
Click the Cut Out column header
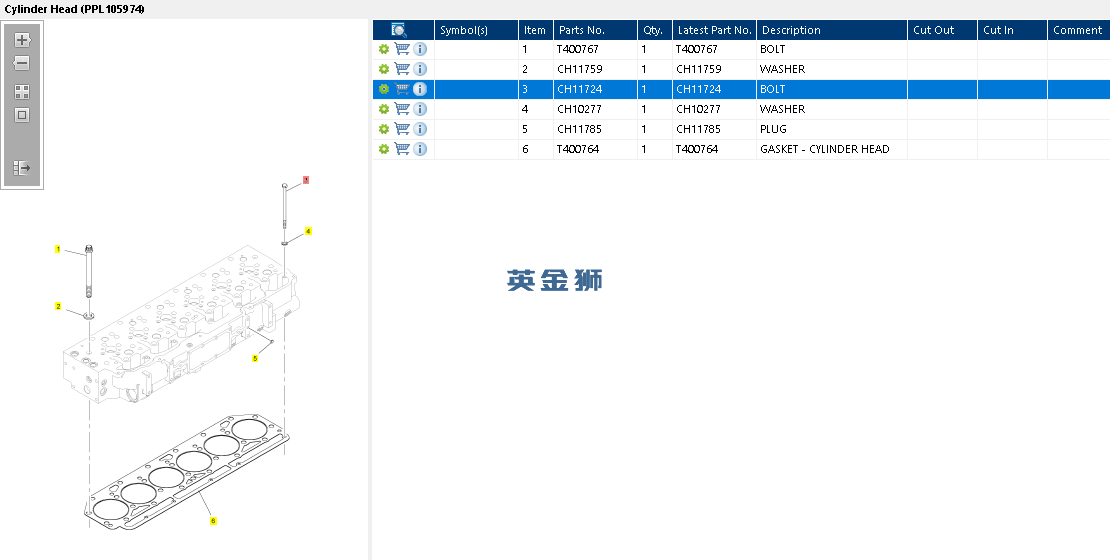pos(942,30)
